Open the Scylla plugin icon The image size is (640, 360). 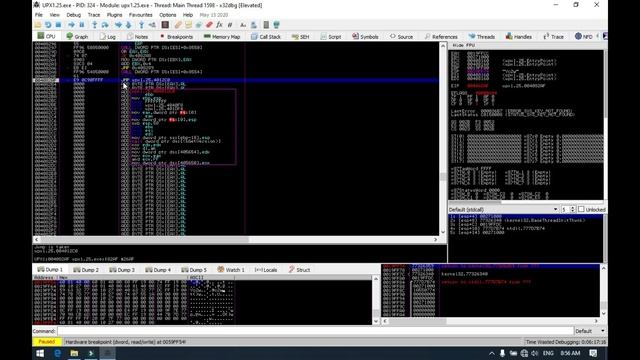coord(165,25)
